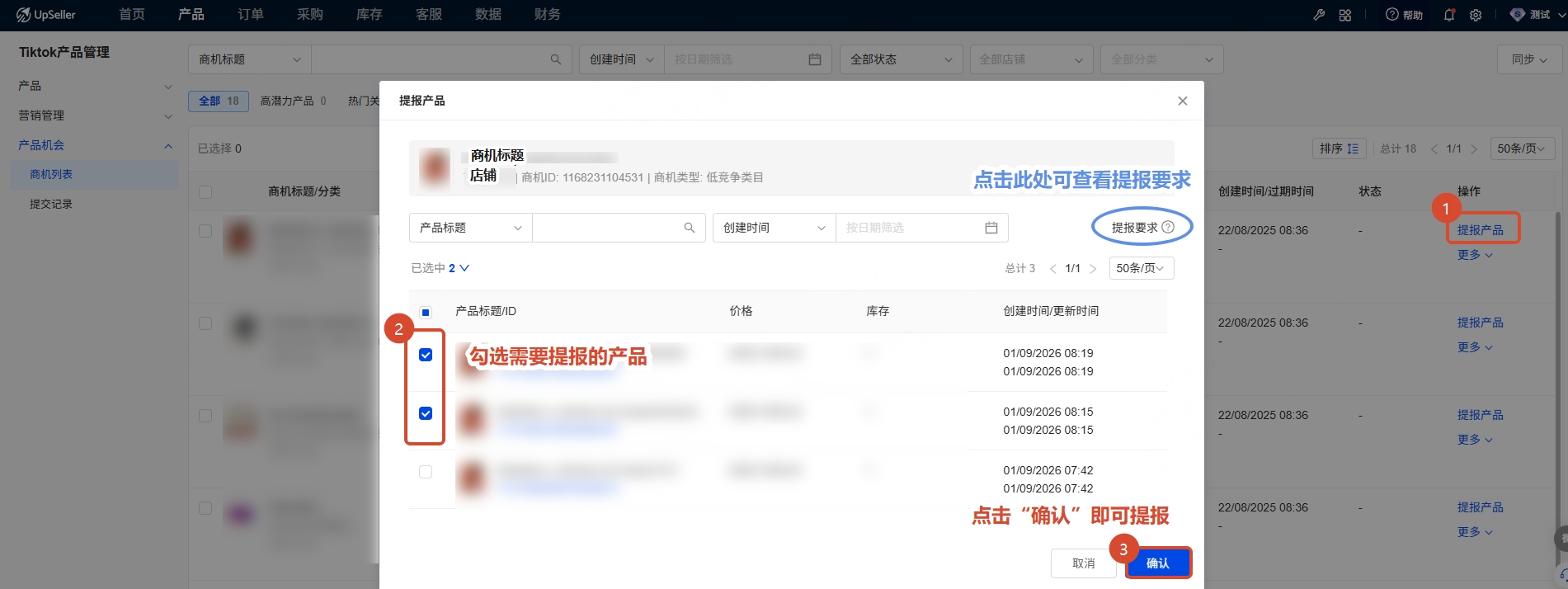Click 提报产品 link in first row
This screenshot has width=1568, height=589.
(x=1481, y=230)
